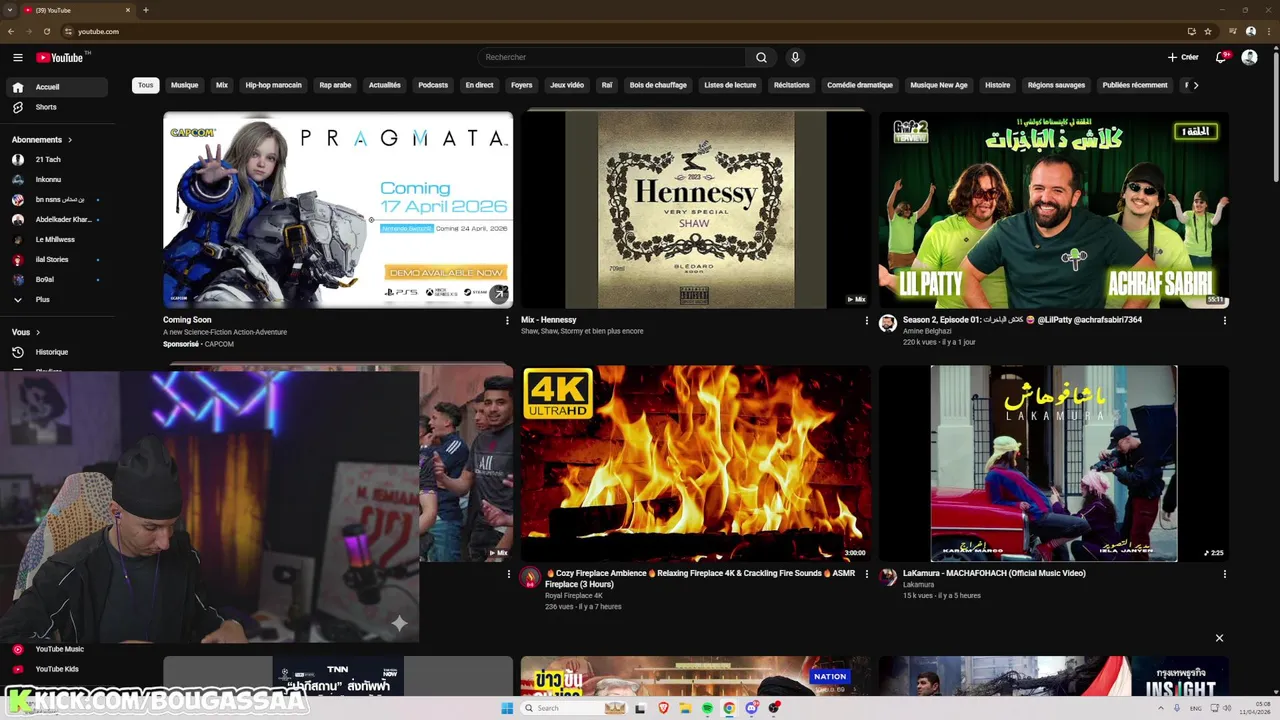
Task: Click the Mix - Hennessy title
Action: click(x=549, y=320)
